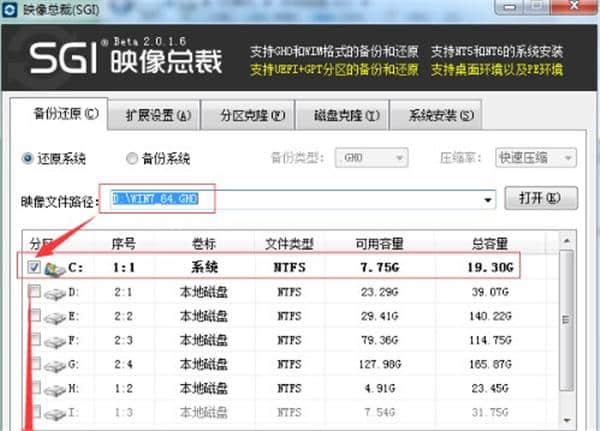Click the 打开 button
Viewport: 600px width, 431px height.
coord(540,198)
